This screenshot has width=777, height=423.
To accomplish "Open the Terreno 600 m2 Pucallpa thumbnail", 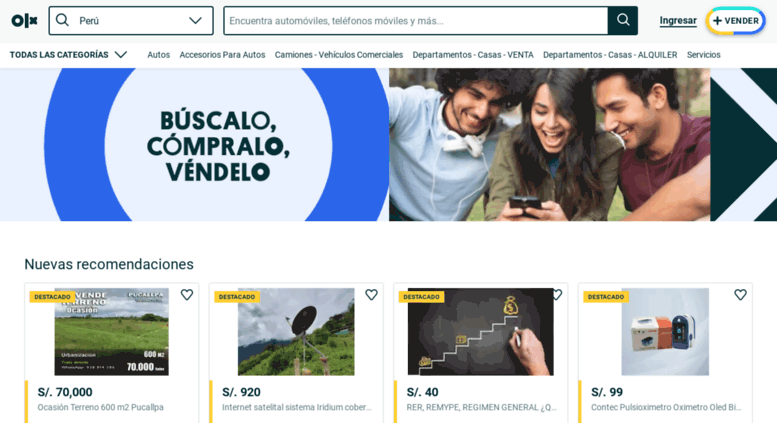I will click(x=111, y=331).
